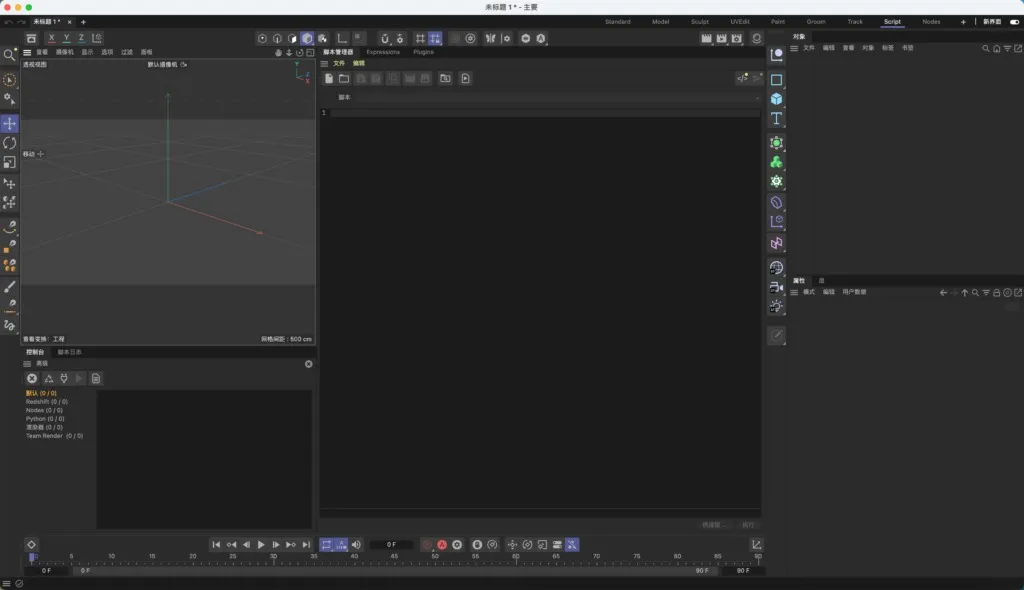Select the Rotate tool

(10, 143)
